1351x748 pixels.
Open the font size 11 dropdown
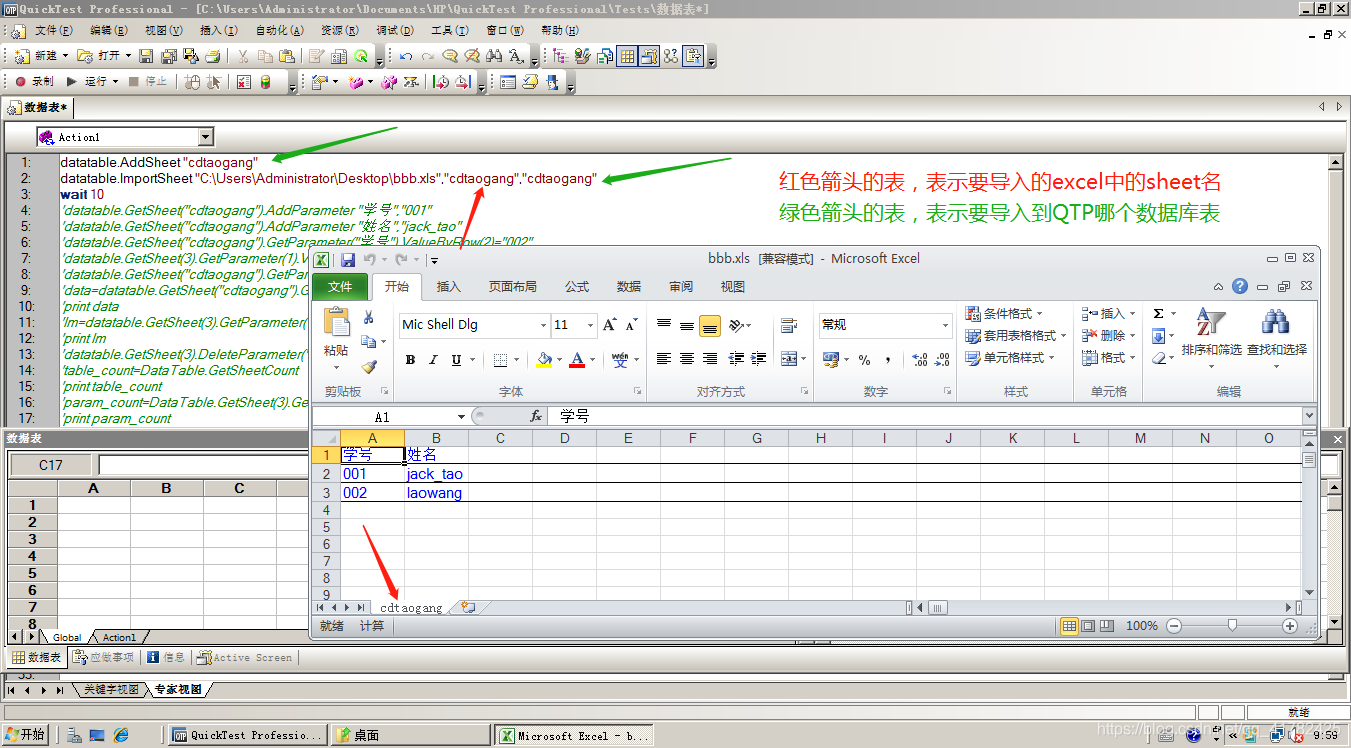pyautogui.click(x=590, y=325)
